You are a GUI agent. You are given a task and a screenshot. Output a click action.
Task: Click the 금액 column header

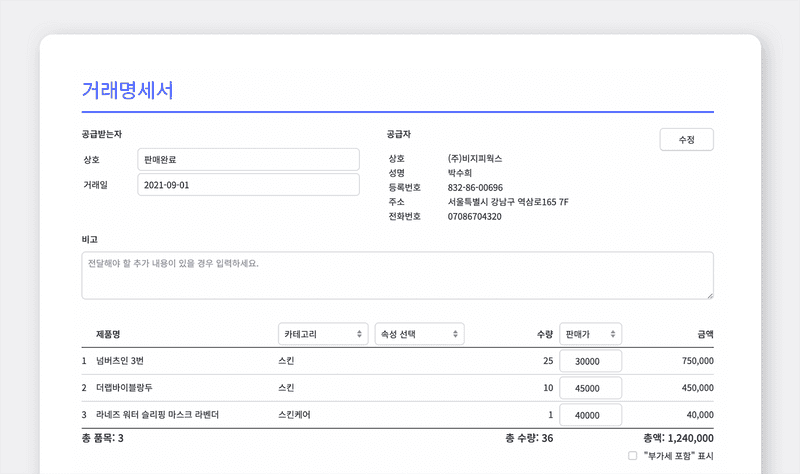pyautogui.click(x=704, y=334)
